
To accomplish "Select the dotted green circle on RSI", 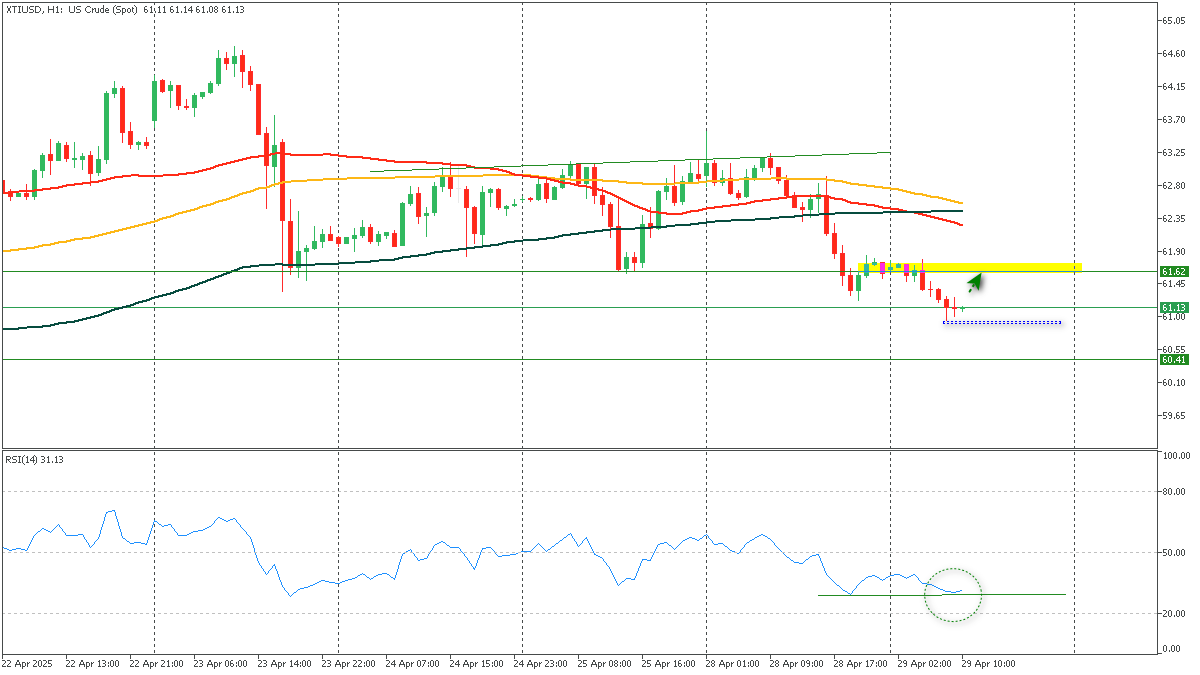I will point(953,595).
